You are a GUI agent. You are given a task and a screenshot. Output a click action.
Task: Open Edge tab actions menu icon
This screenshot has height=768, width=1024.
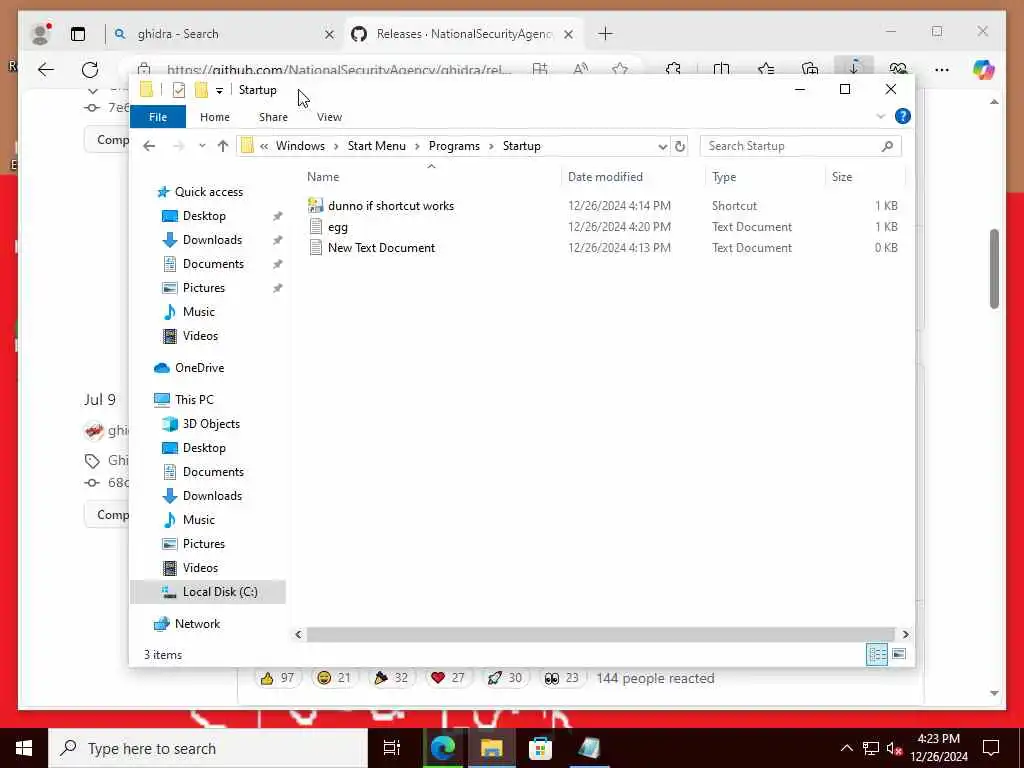(x=78, y=34)
